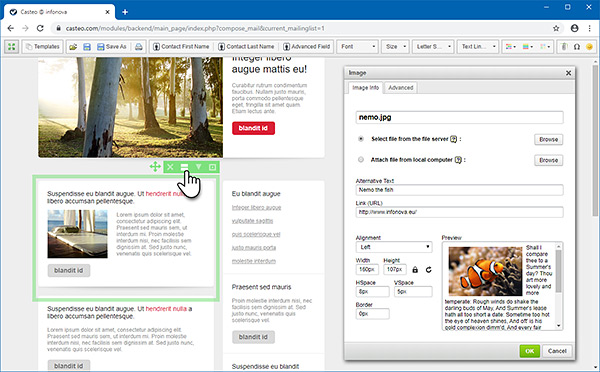Insert an Advanced Field

coord(307,47)
